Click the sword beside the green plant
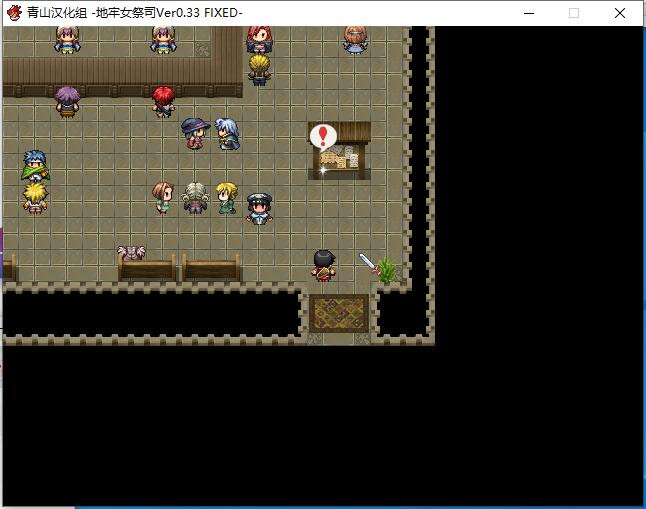This screenshot has height=509, width=646. click(x=367, y=262)
